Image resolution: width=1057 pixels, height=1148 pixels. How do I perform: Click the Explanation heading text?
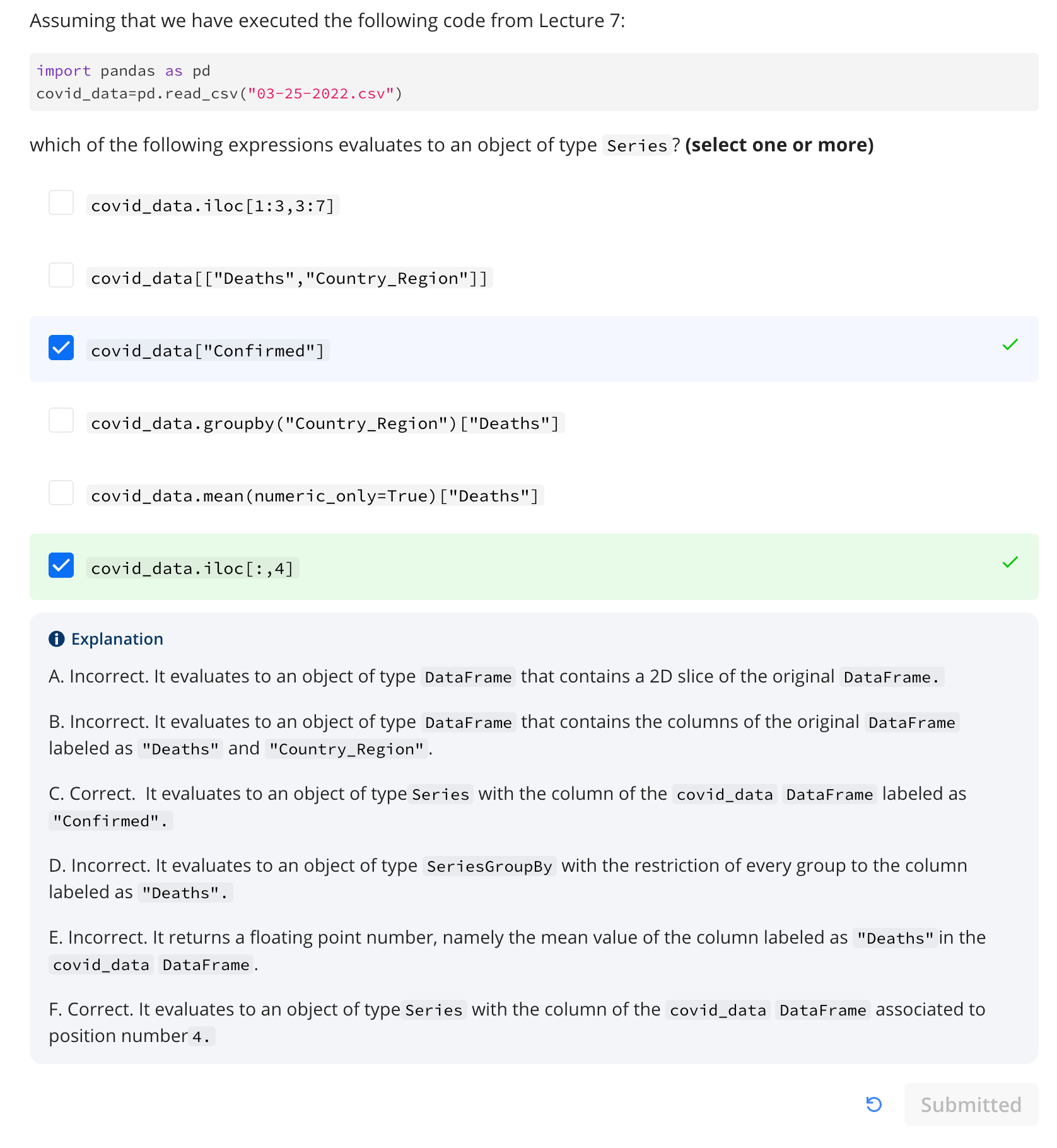117,639
